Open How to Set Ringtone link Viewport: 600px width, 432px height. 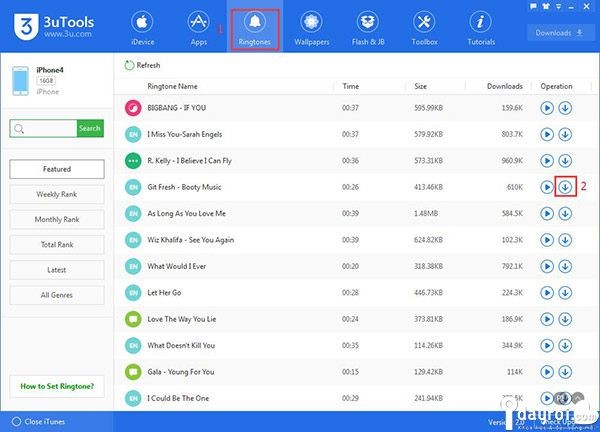pos(57,386)
